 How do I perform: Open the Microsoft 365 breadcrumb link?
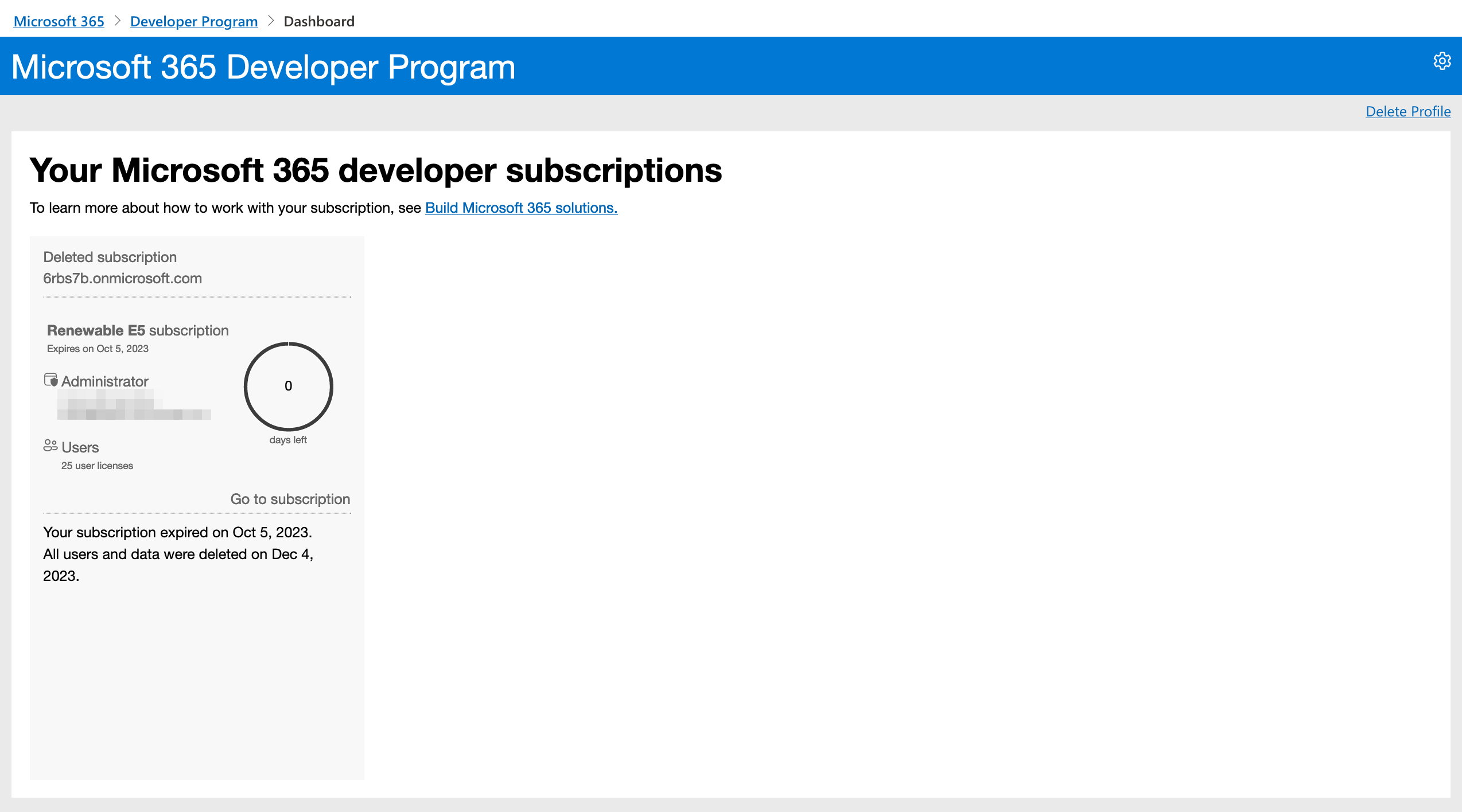pyautogui.click(x=59, y=21)
